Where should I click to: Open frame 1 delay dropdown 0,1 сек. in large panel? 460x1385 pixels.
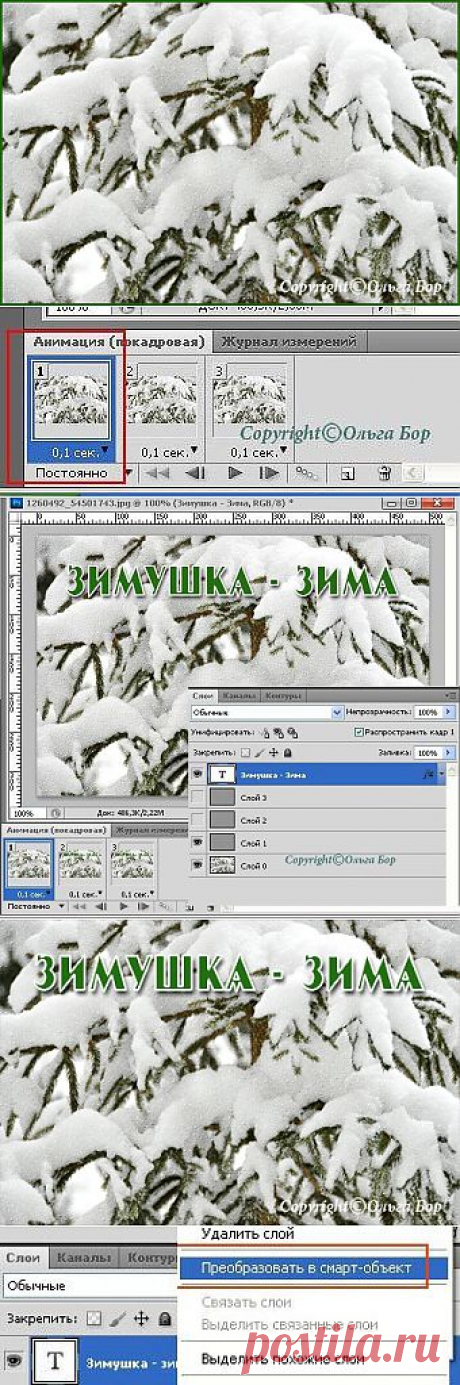click(x=78, y=452)
